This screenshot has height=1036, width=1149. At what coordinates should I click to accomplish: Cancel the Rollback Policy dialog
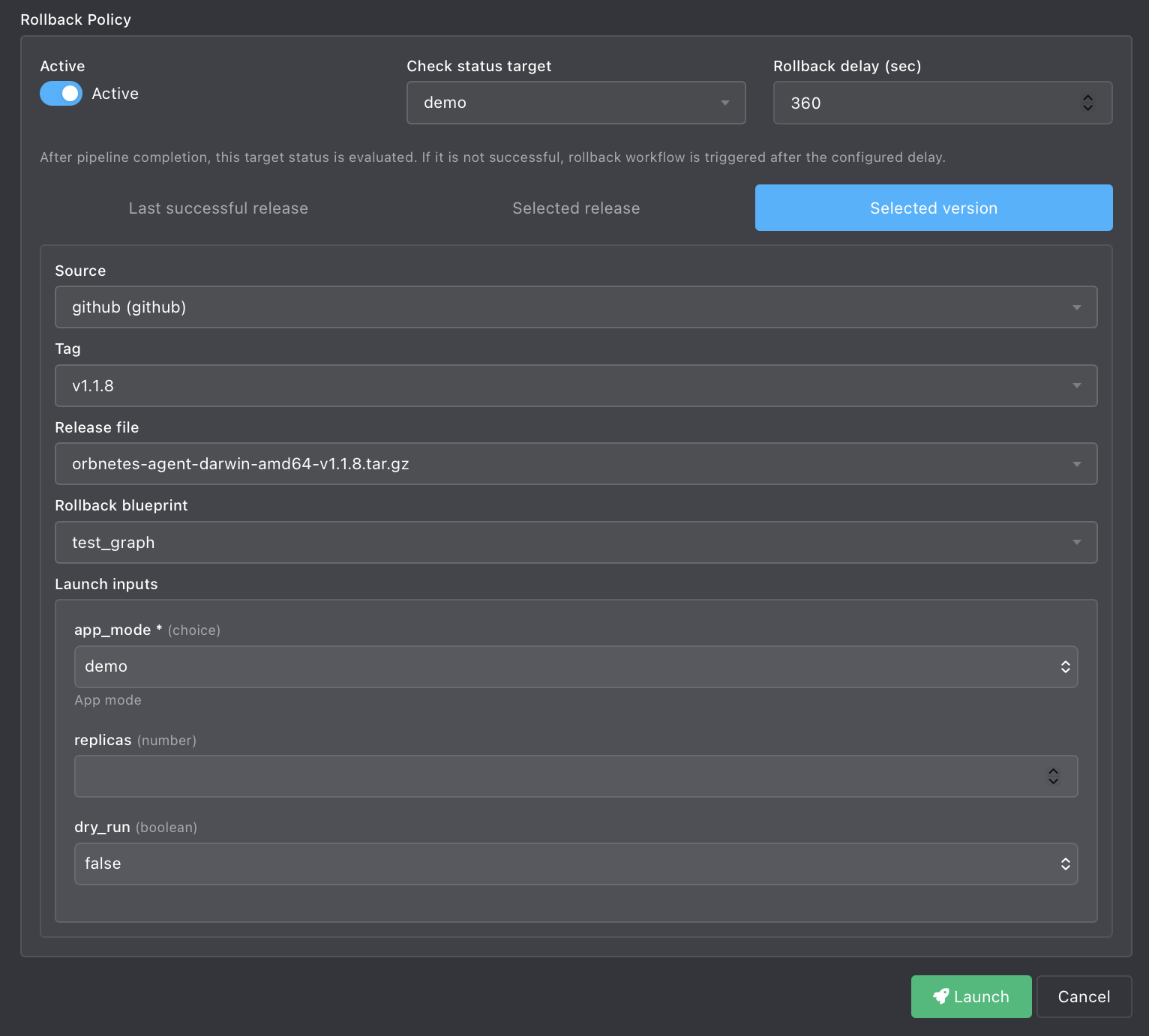[x=1084, y=996]
